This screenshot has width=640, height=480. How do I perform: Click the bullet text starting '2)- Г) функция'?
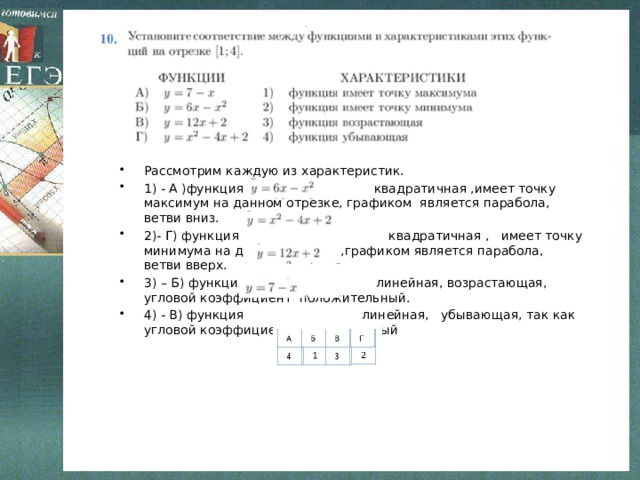click(x=363, y=251)
